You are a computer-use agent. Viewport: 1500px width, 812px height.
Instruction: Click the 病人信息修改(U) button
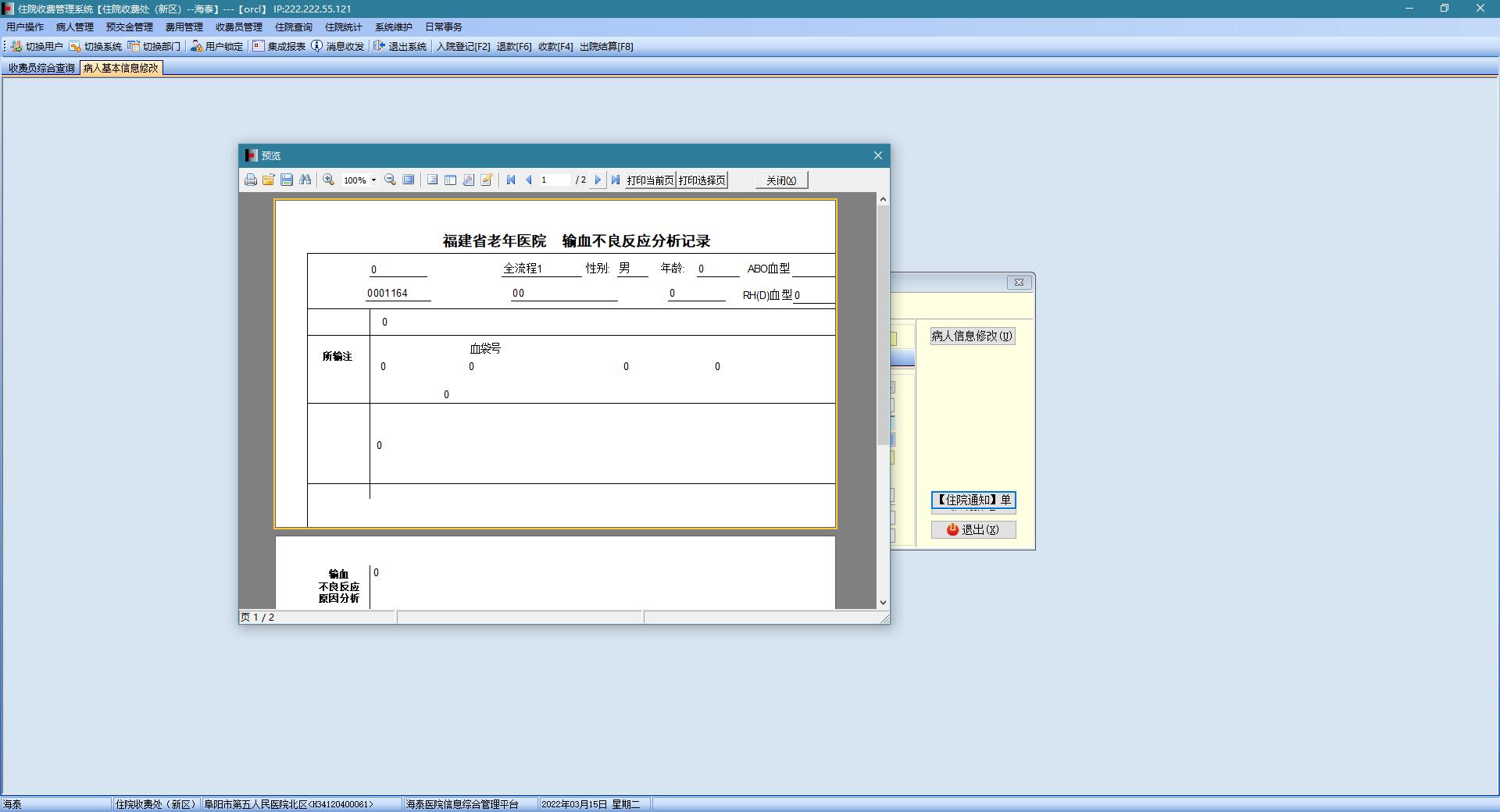(x=973, y=336)
